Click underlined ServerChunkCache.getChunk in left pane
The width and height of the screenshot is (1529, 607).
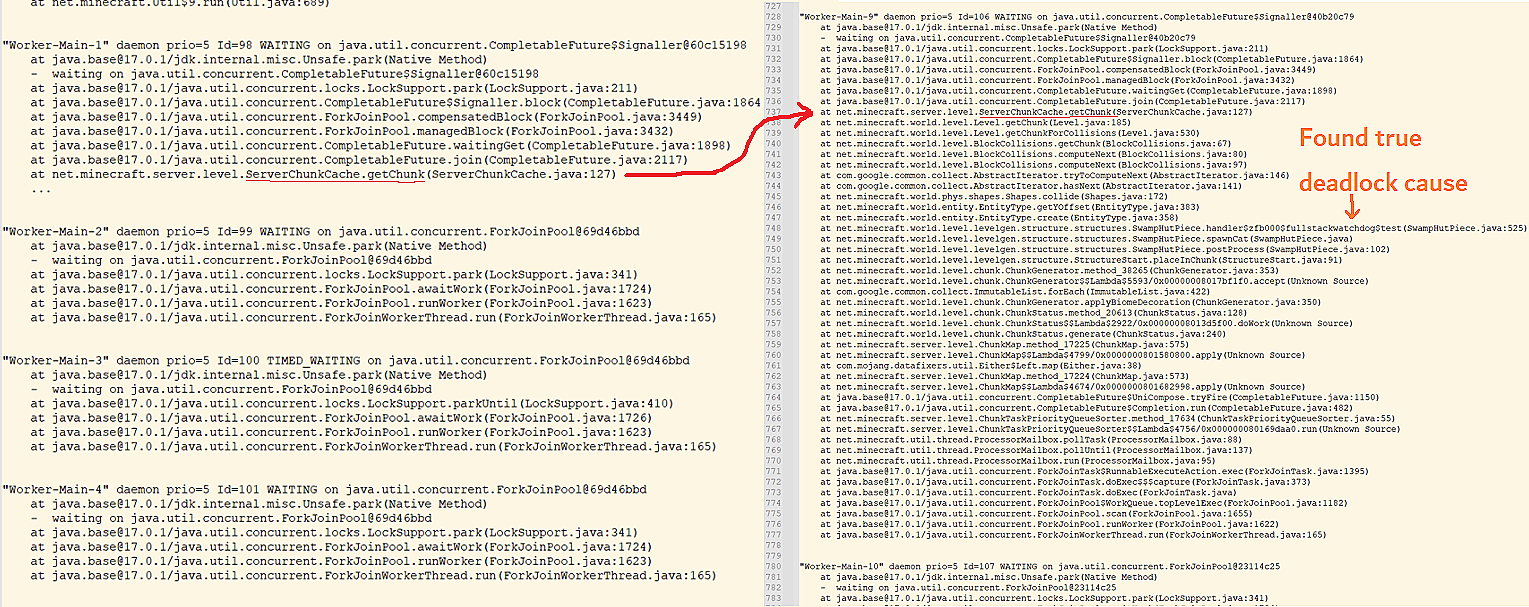pos(335,175)
